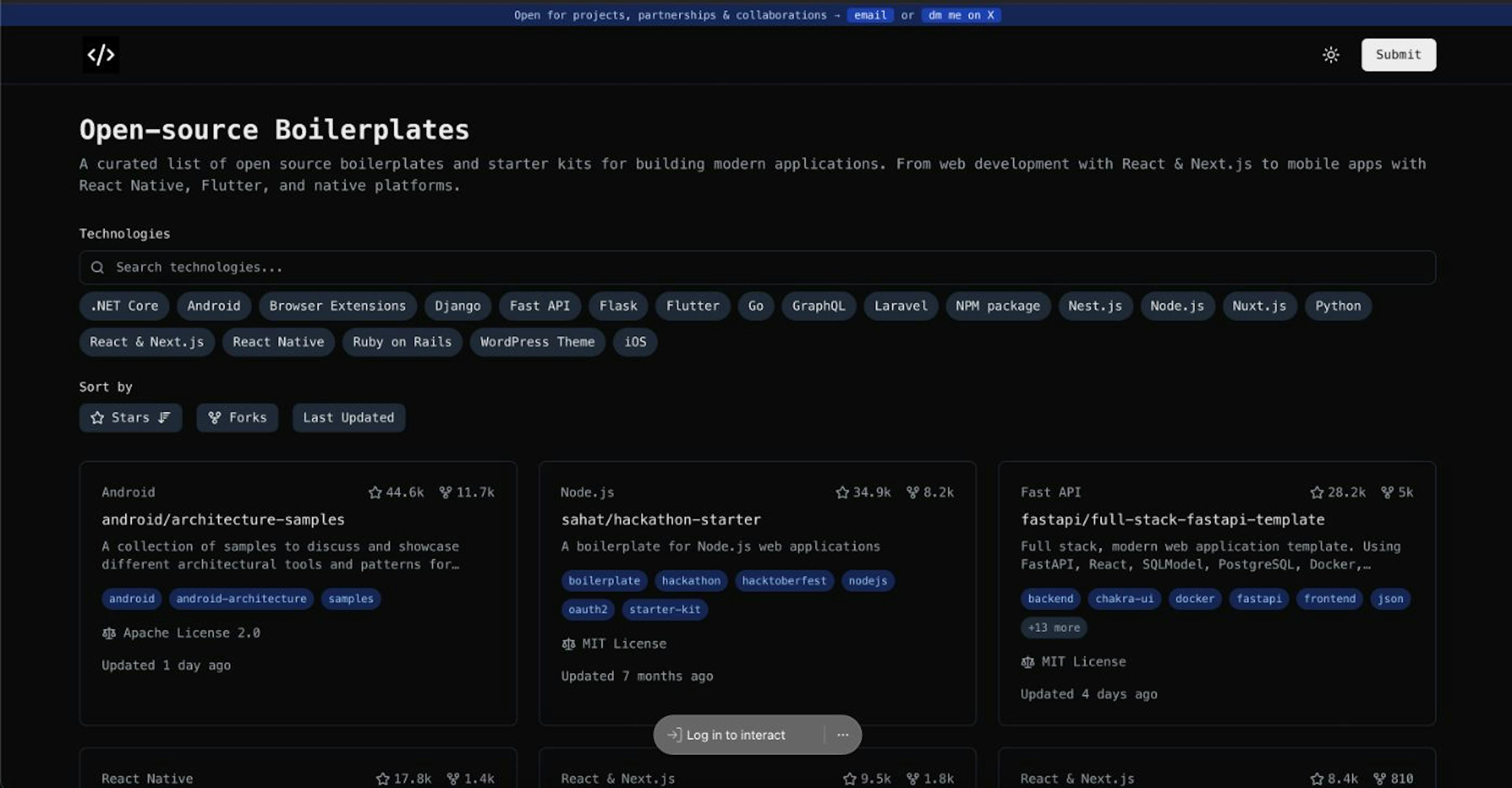
Task: Click the chakra-ui topic tag
Action: [1124, 599]
